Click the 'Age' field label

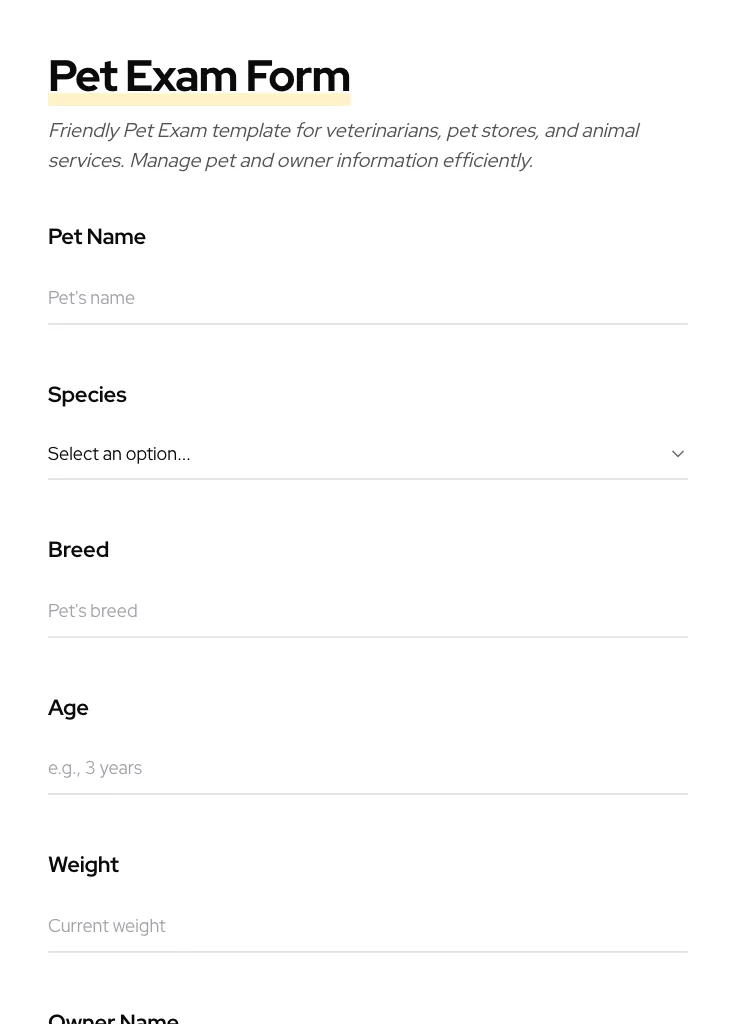(68, 708)
